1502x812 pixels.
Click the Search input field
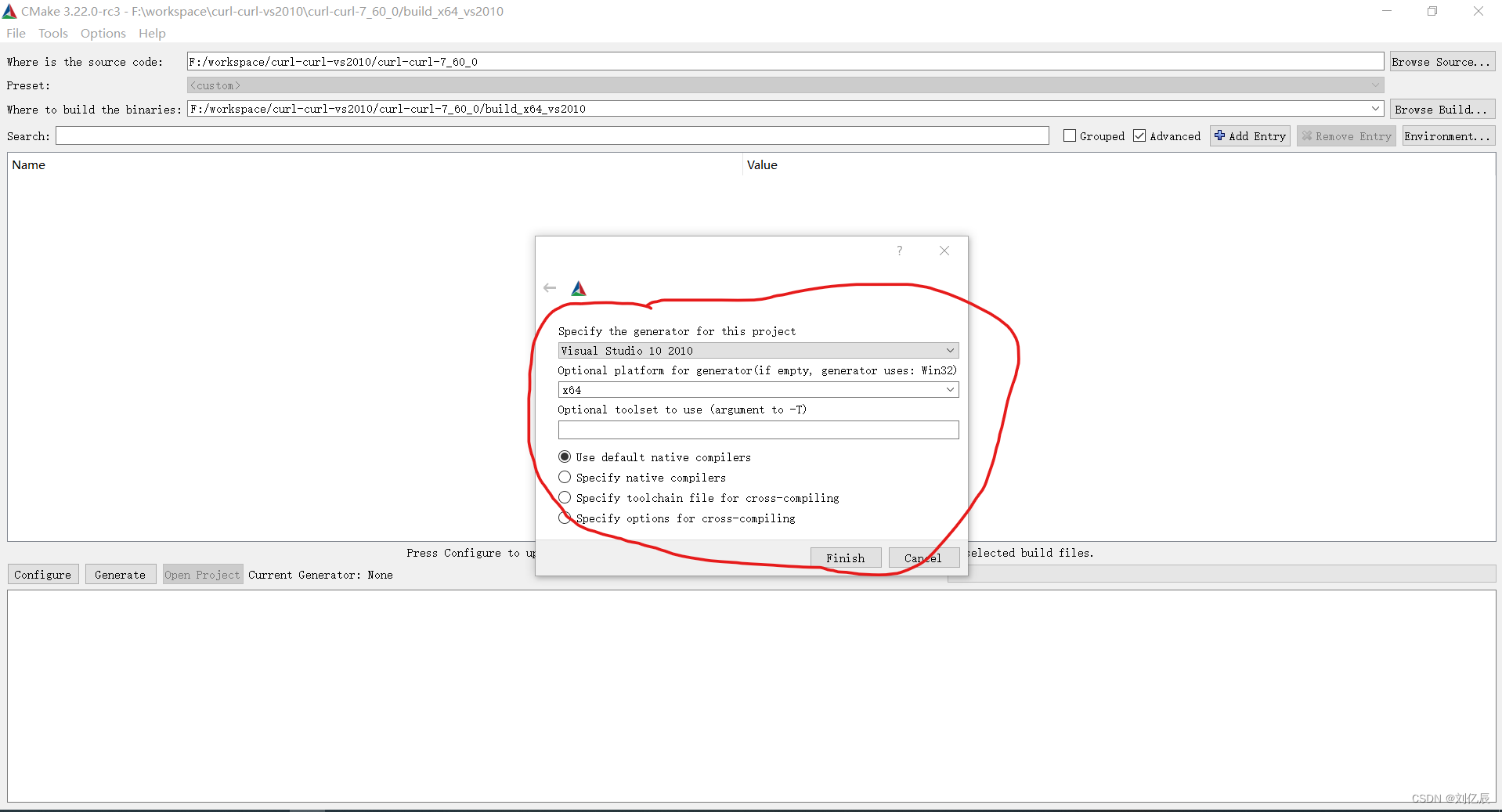(x=552, y=136)
